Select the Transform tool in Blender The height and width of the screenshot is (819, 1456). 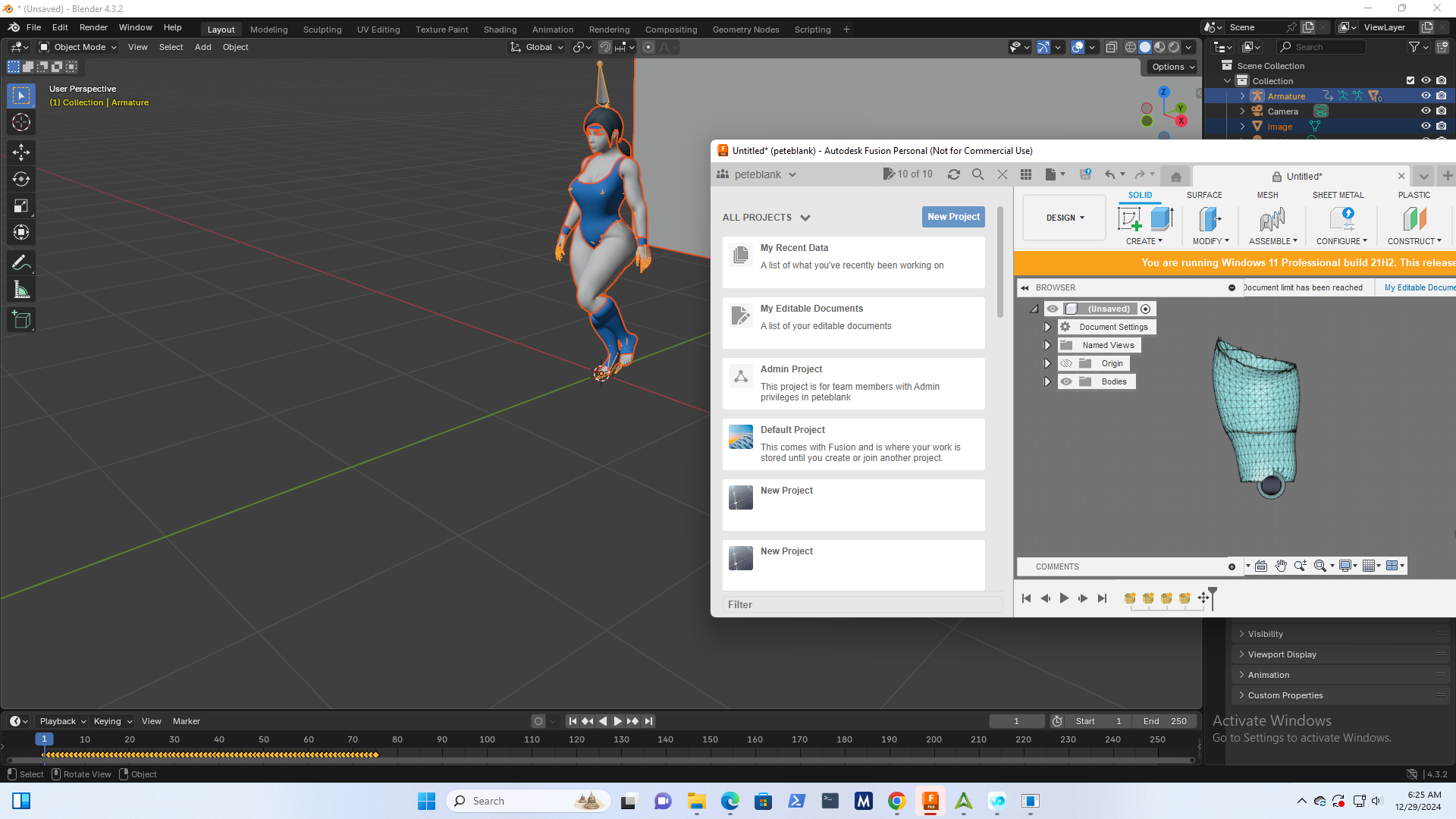click(x=21, y=232)
